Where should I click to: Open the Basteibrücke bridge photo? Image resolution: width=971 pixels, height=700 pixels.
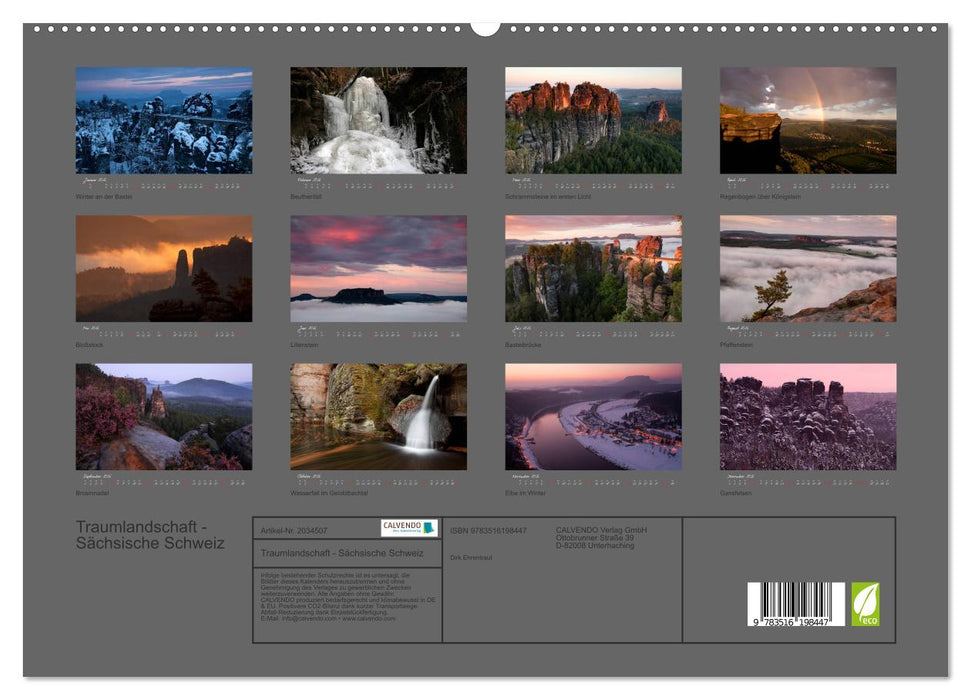coord(593,268)
